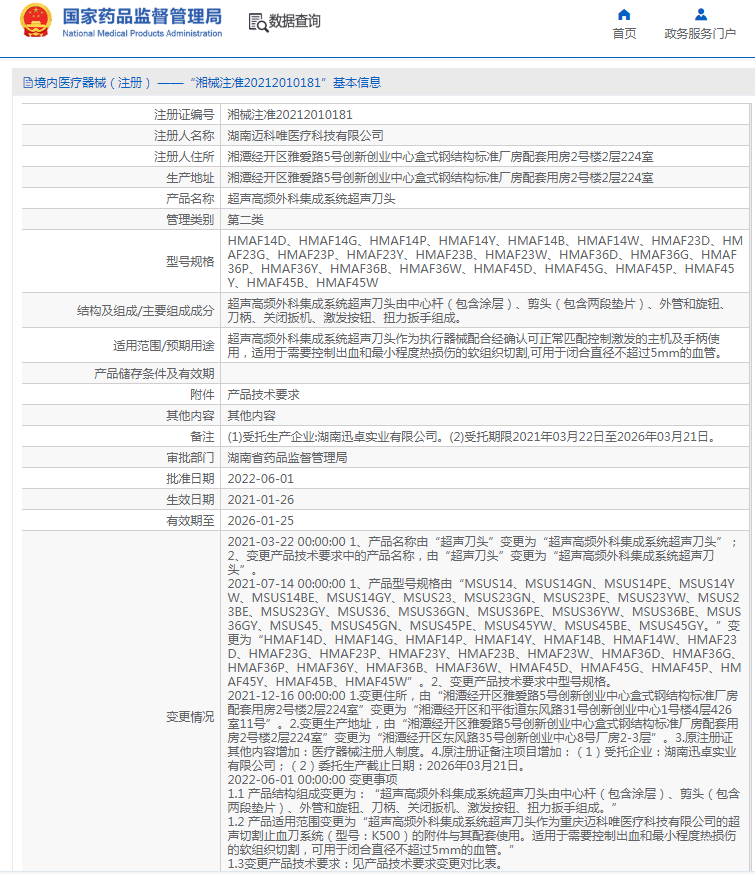Open 其他内容 value link
The image size is (755, 874).
point(251,416)
